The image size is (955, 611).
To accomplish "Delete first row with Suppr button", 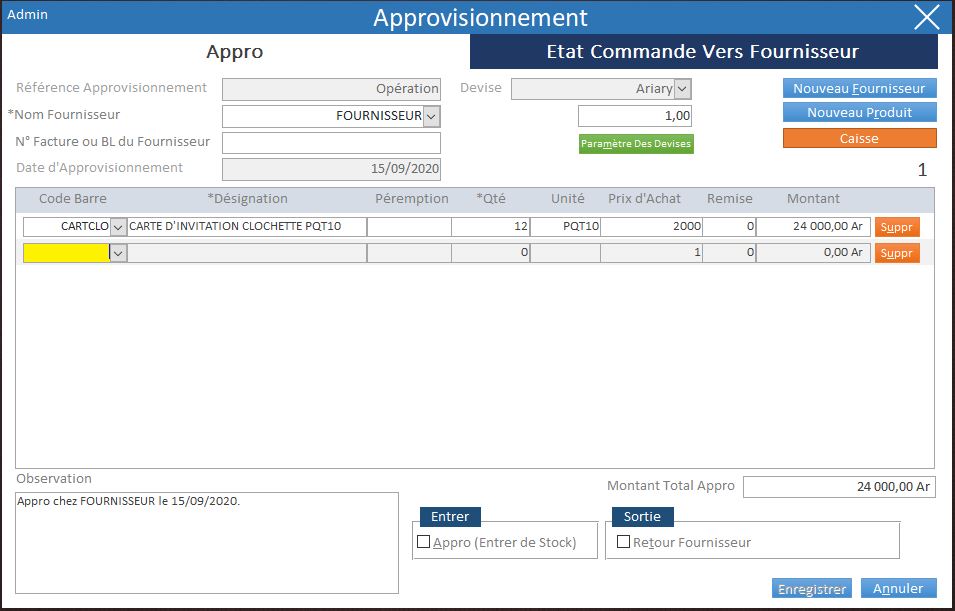I will pyautogui.click(x=896, y=227).
